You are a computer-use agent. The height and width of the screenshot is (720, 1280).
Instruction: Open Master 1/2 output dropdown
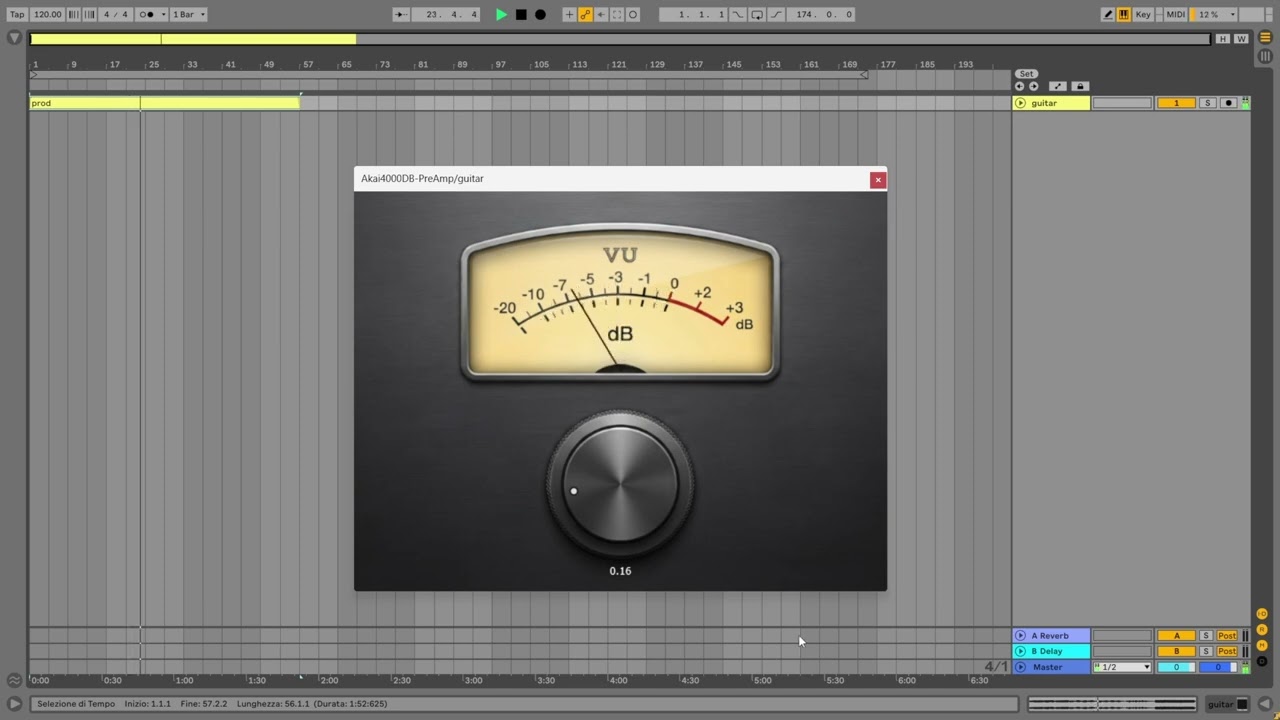click(x=1122, y=667)
